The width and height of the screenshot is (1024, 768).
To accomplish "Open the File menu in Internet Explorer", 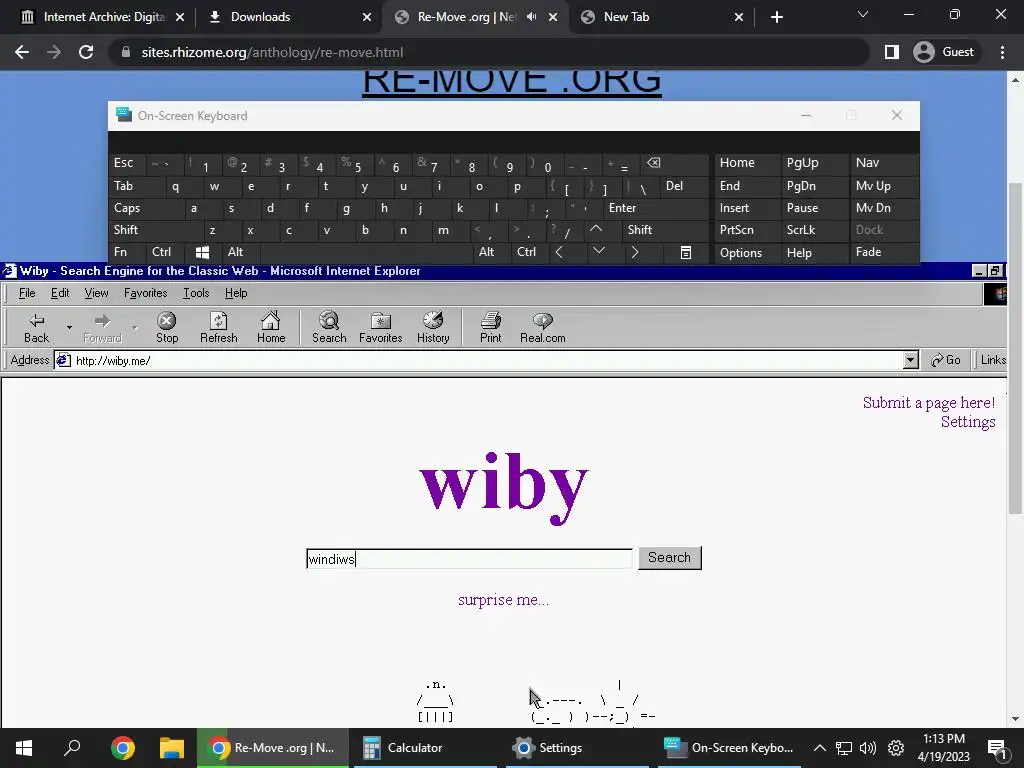I will 27,293.
